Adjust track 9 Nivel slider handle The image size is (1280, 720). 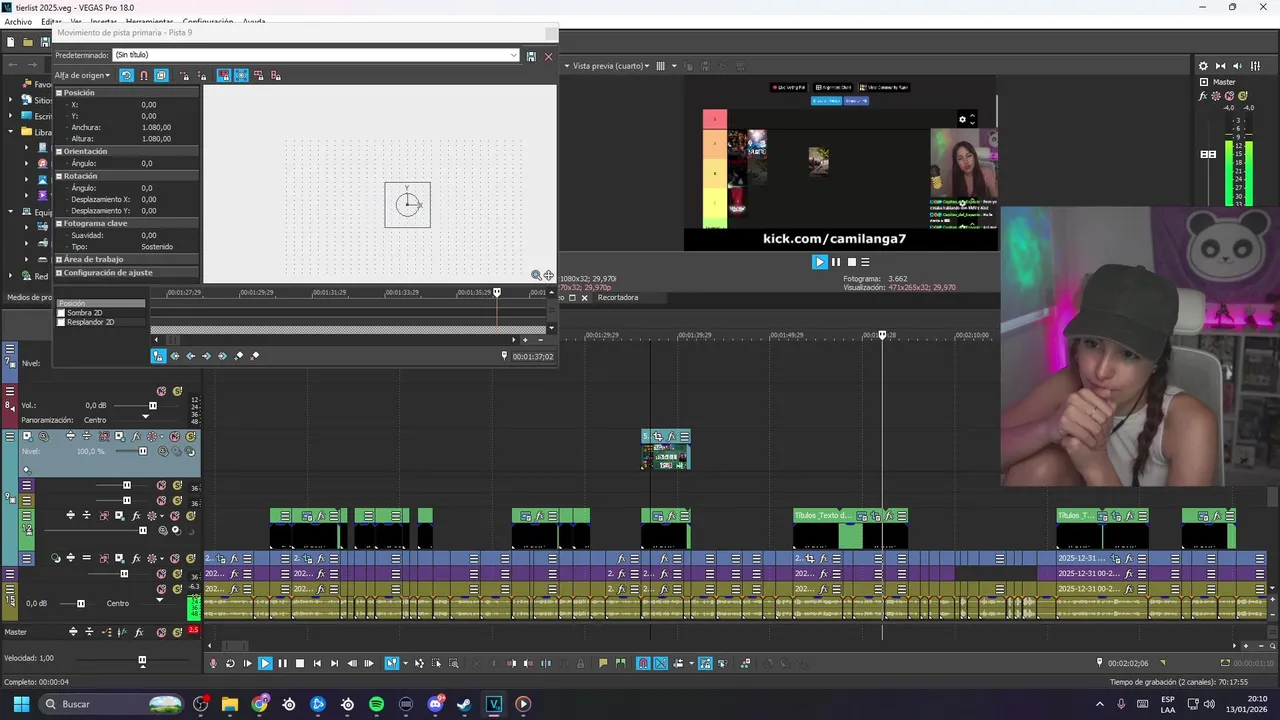(x=143, y=451)
